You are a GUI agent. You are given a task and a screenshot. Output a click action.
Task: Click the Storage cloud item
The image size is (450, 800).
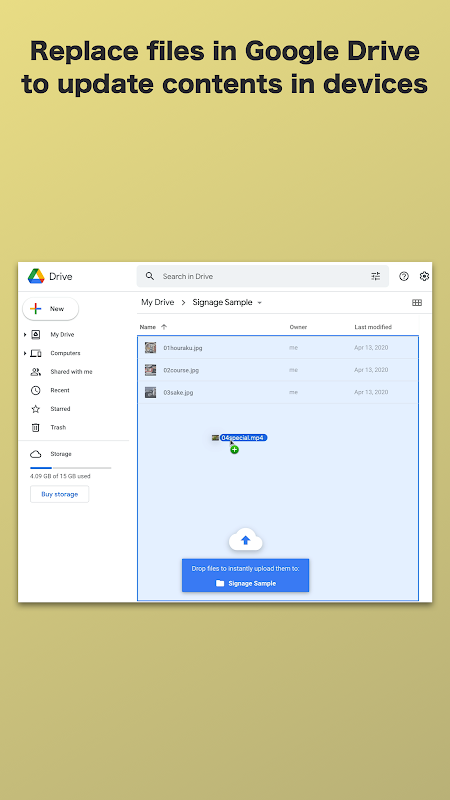[51, 454]
